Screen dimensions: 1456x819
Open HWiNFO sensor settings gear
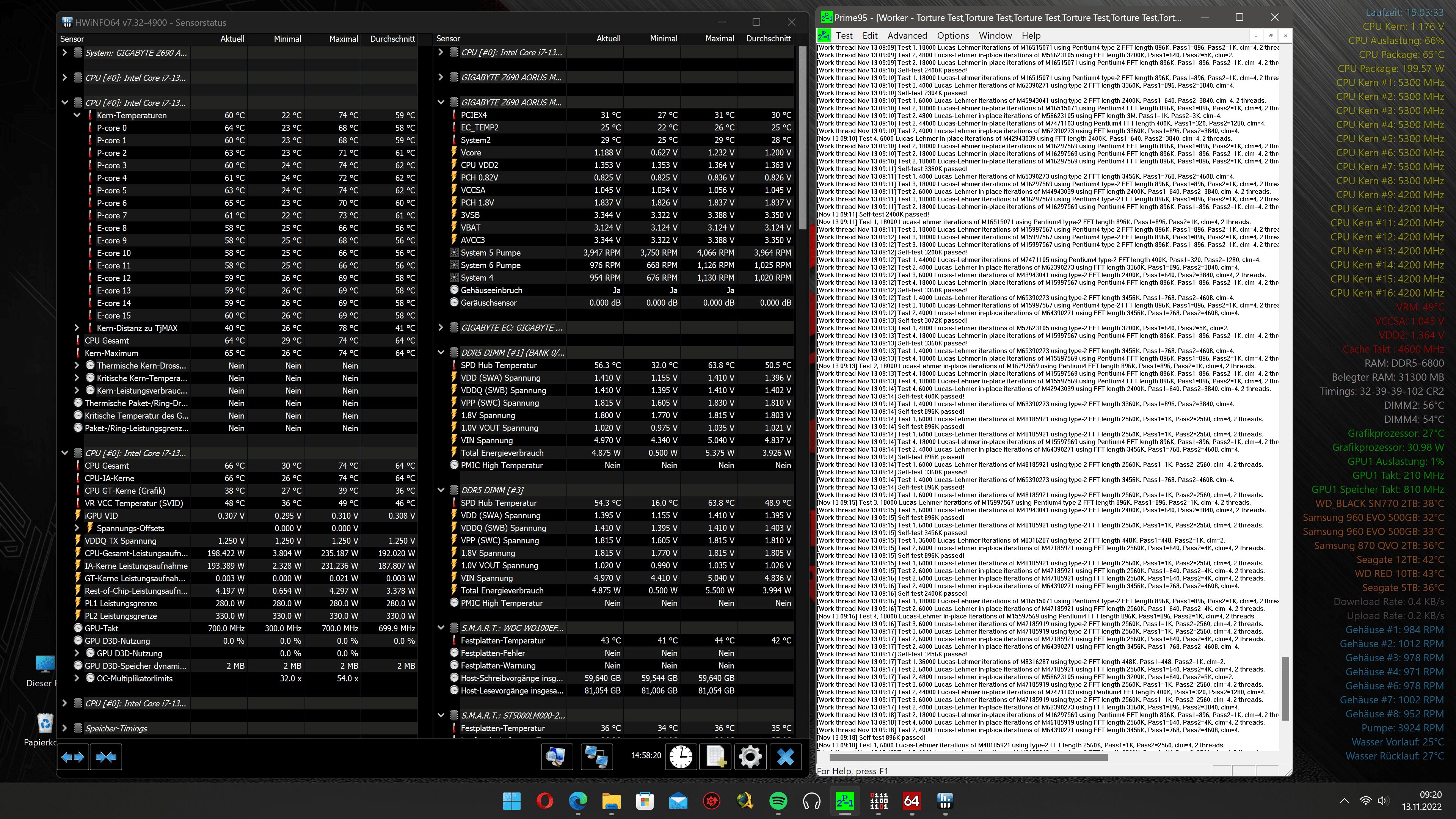pyautogui.click(x=750, y=757)
